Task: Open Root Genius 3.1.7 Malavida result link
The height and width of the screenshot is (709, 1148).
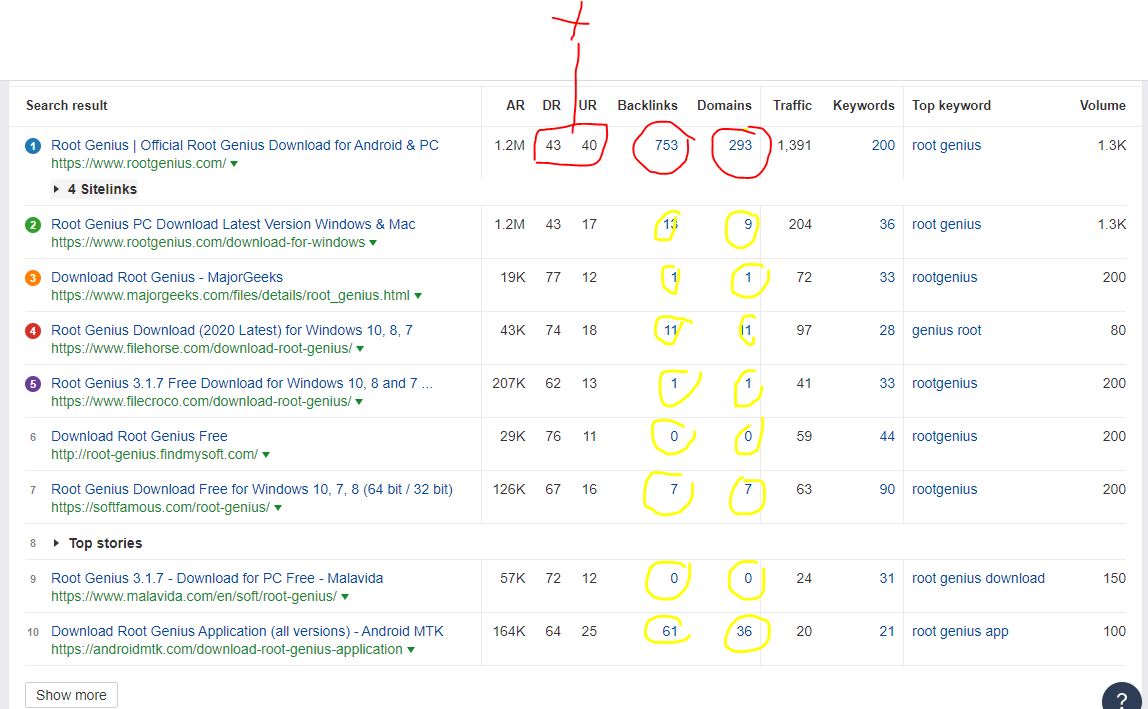Action: tap(217, 578)
